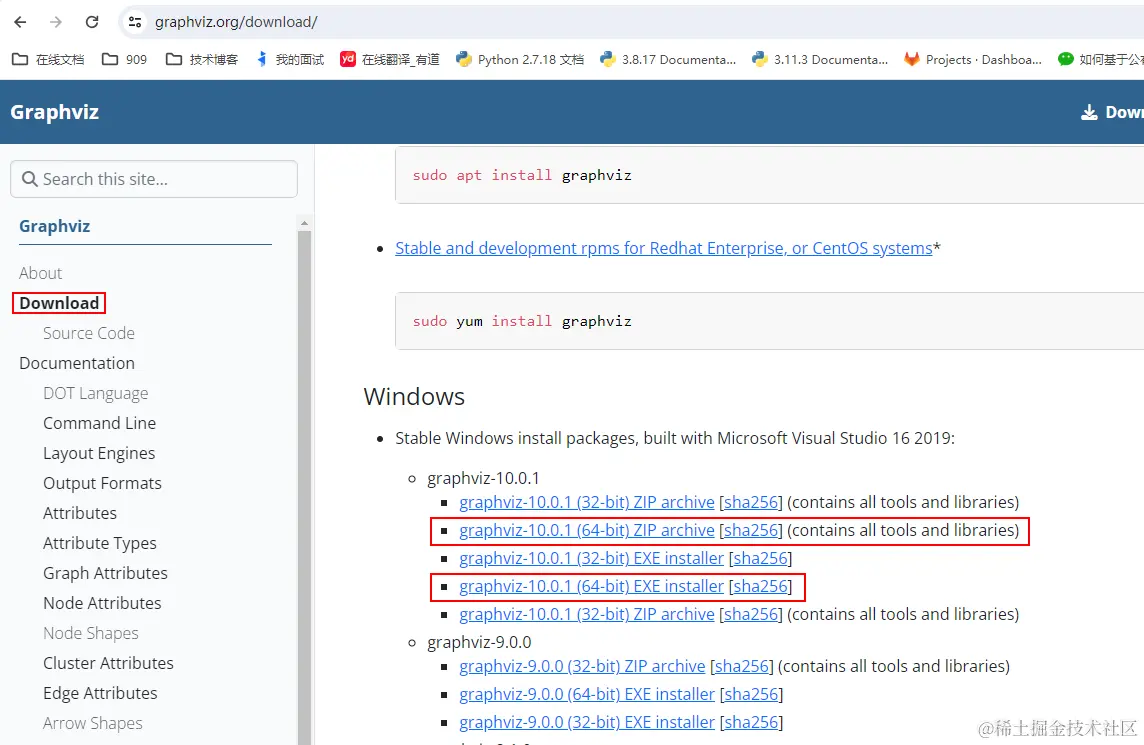Open the 在线翻译_有道 bookmark
Image resolution: width=1144 pixels, height=745 pixels.
(x=390, y=60)
